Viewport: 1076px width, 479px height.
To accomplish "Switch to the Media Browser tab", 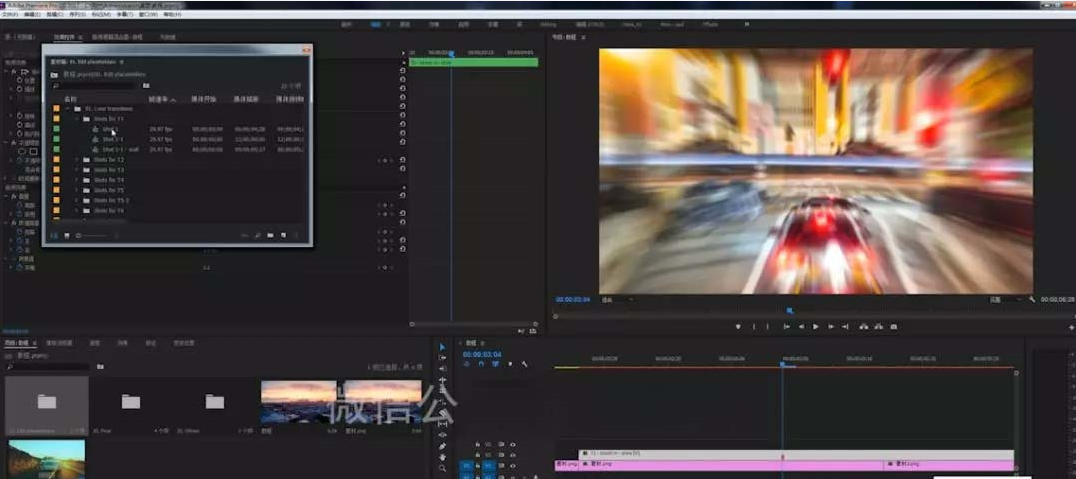I will pyautogui.click(x=60, y=342).
